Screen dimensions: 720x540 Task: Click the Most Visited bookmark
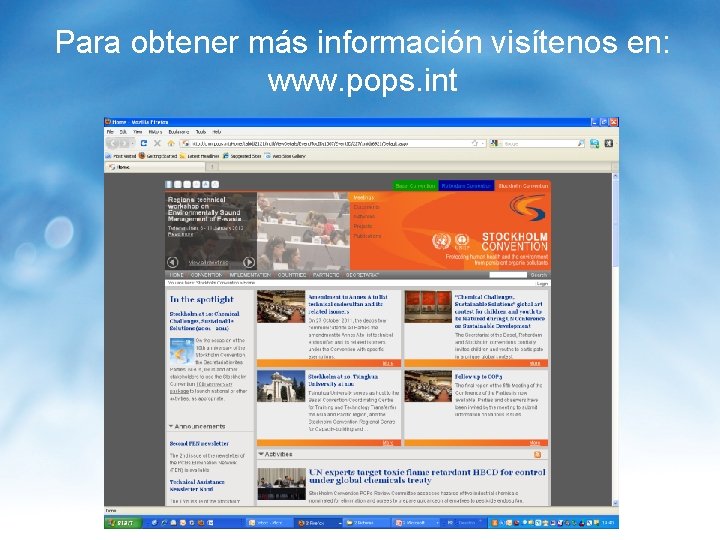121,156
